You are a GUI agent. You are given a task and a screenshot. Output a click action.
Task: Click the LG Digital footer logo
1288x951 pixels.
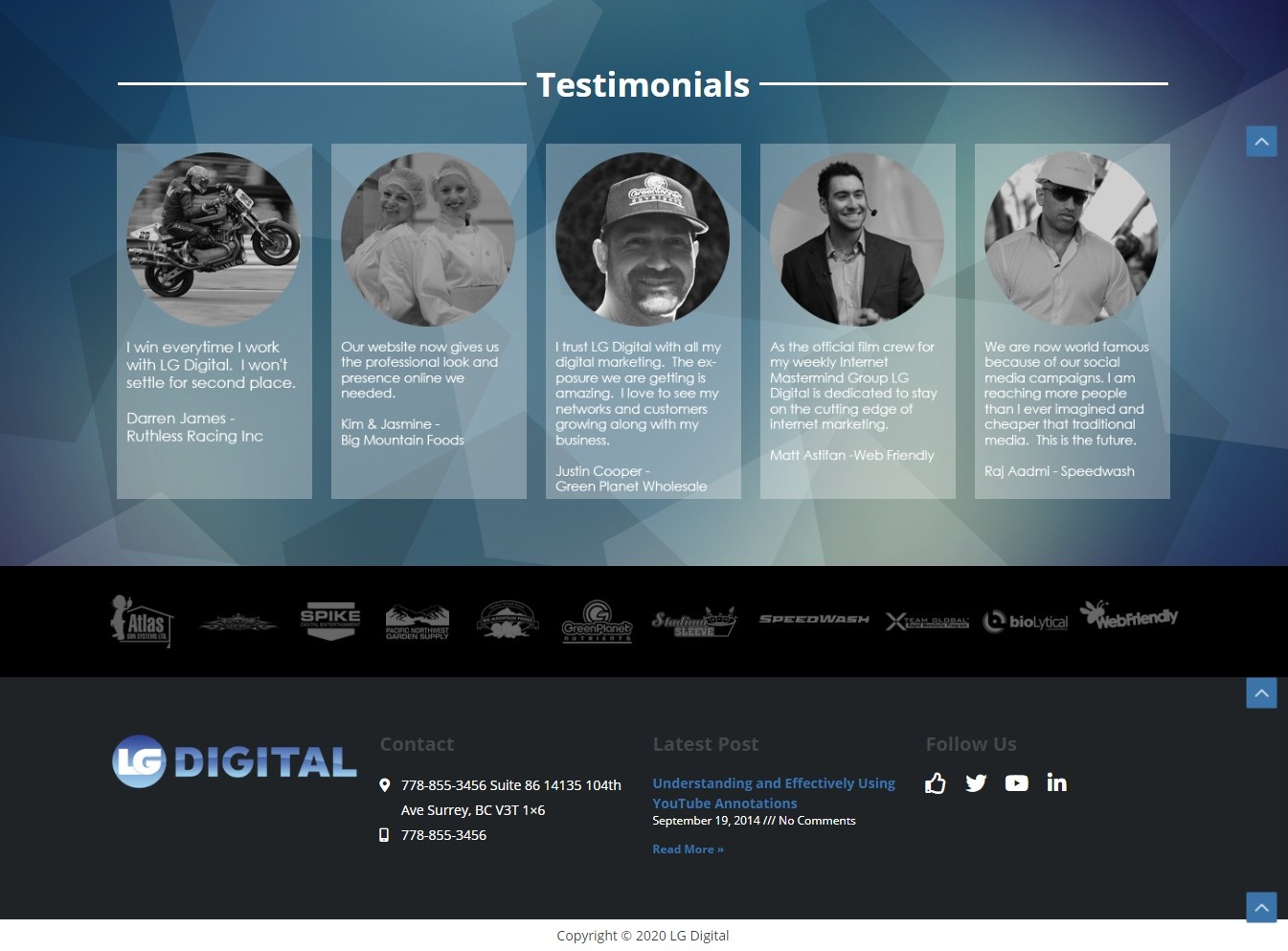click(x=234, y=761)
